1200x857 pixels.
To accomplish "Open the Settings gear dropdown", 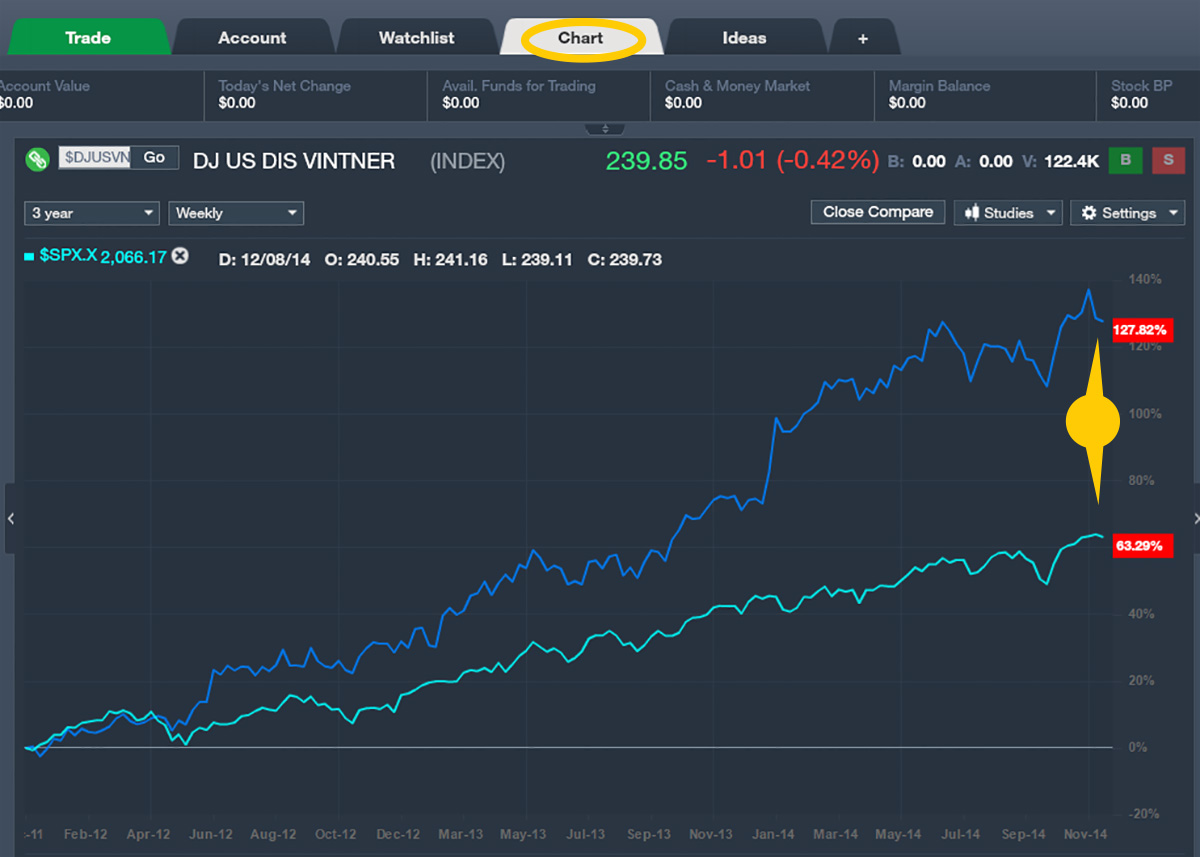I will pos(1127,213).
